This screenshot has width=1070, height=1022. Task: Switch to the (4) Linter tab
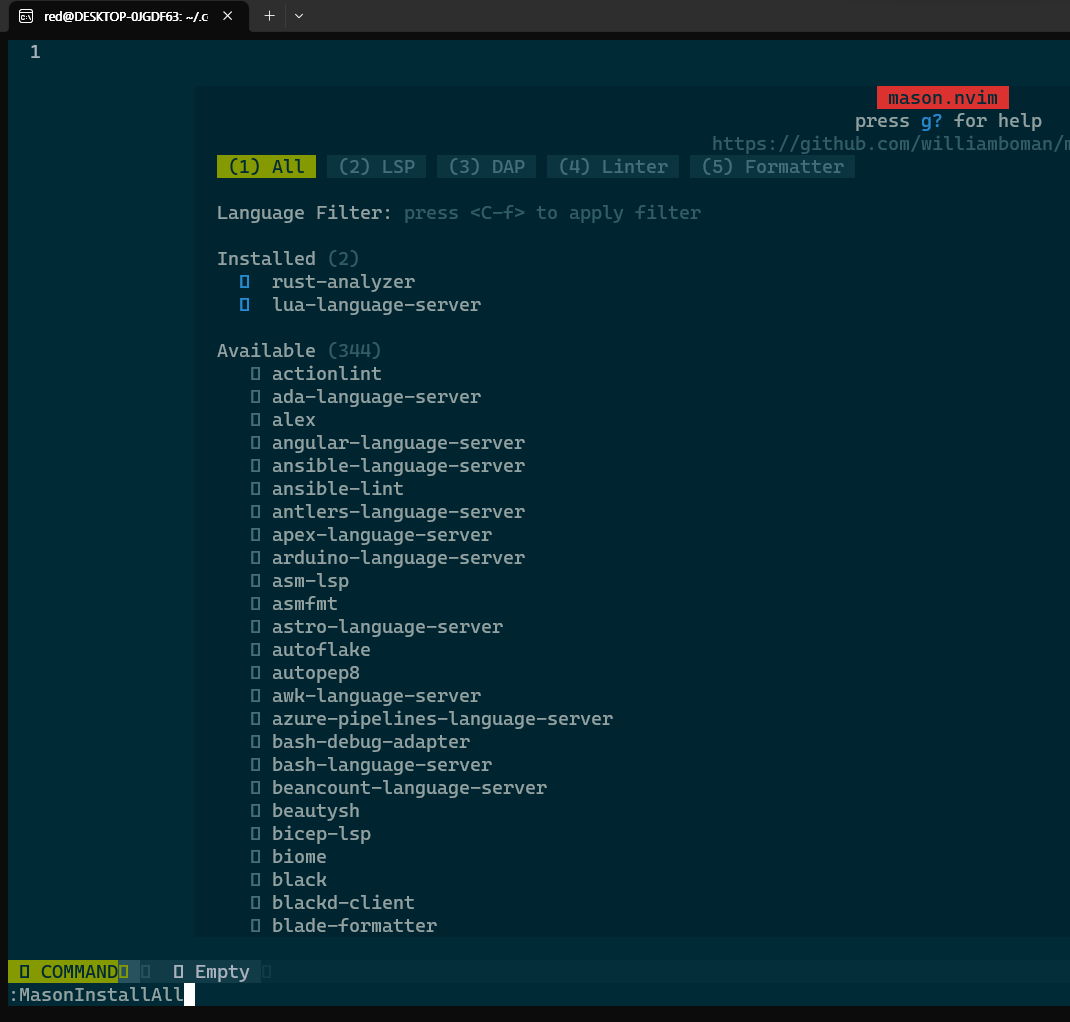coord(613,166)
